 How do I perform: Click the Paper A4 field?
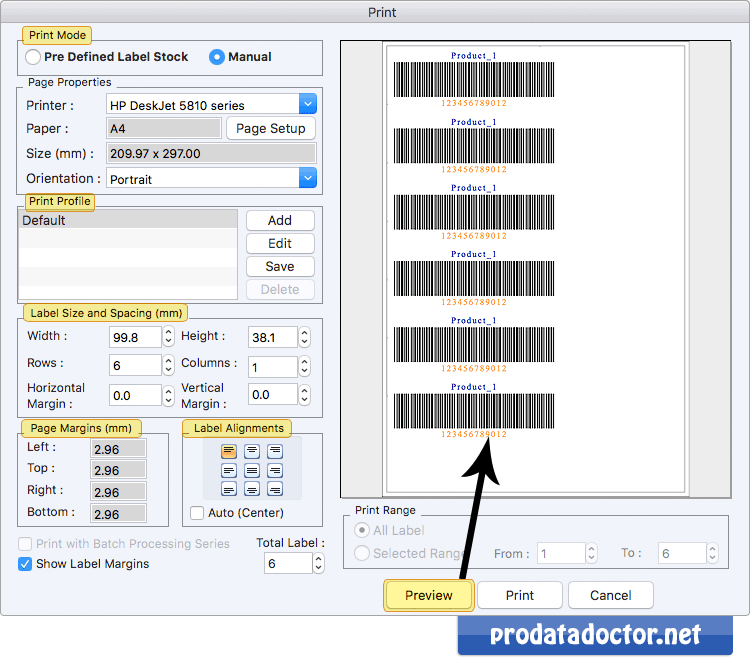coord(164,129)
